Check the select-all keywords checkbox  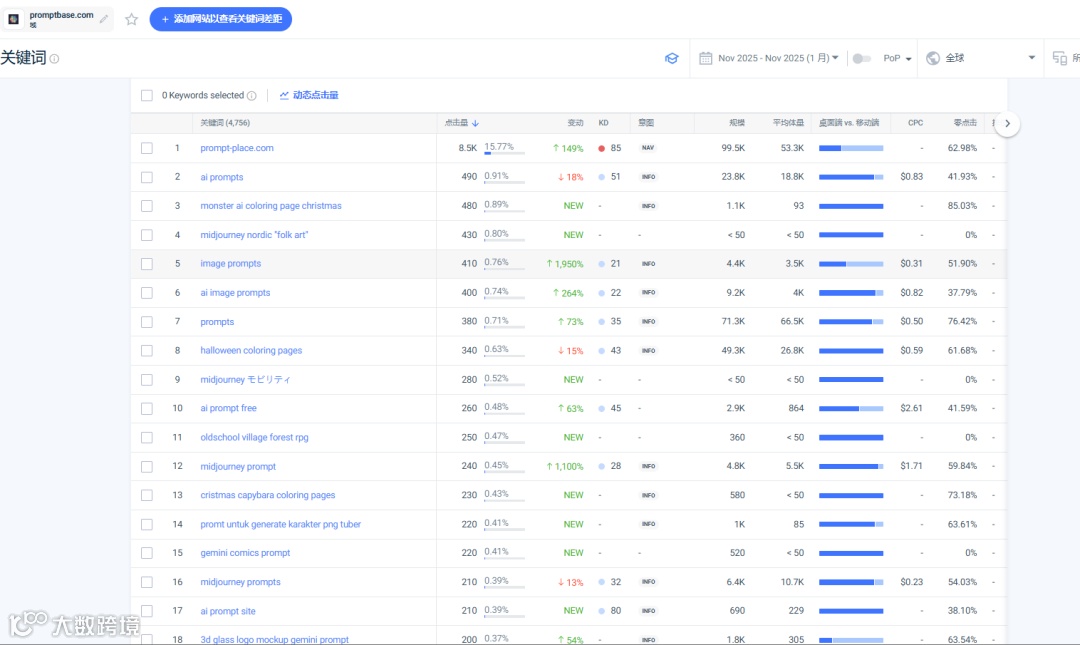(x=147, y=96)
